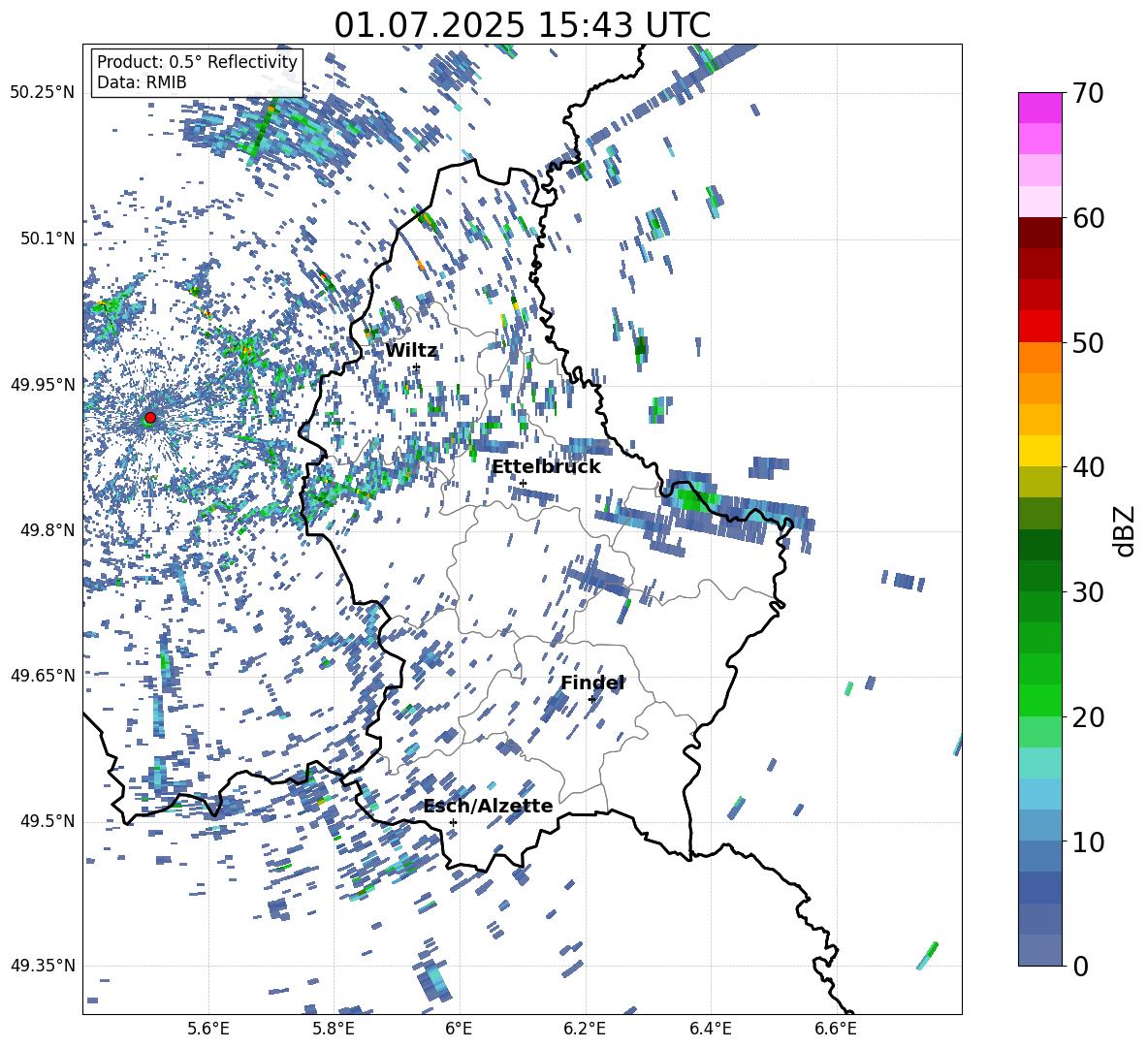
Task: Click the 49.8°N latitude label
Action: pos(48,530)
